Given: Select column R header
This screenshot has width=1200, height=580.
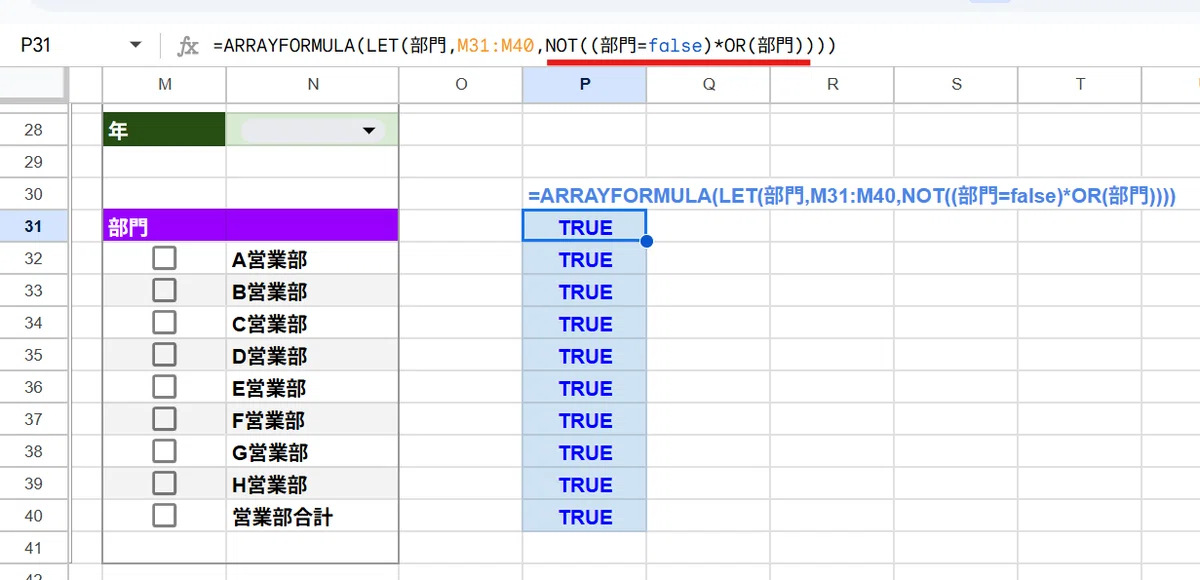Looking at the screenshot, I should (833, 85).
